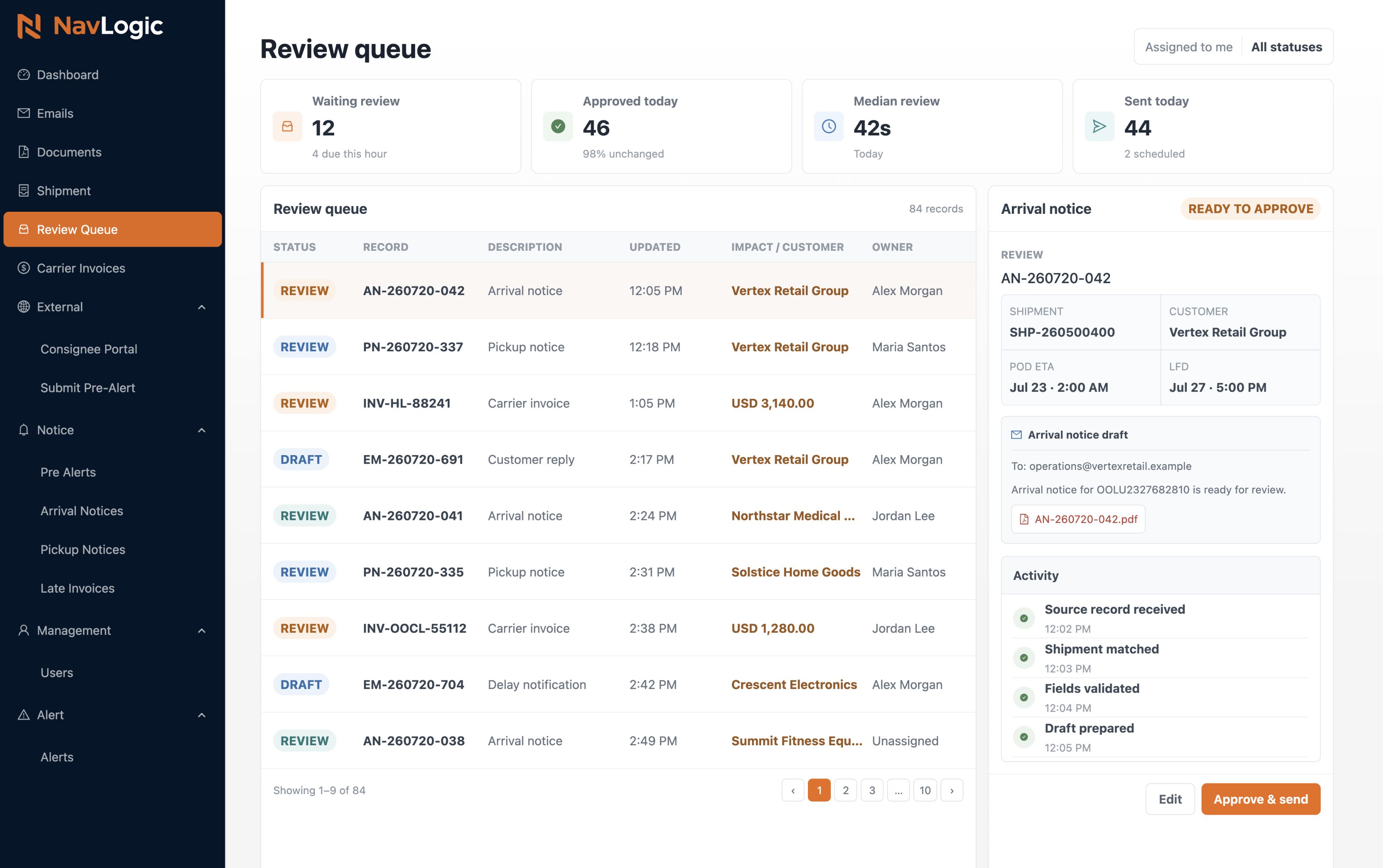This screenshot has height=868, width=1383.
Task: Click the Review Queue inbox icon
Action: coord(23,229)
